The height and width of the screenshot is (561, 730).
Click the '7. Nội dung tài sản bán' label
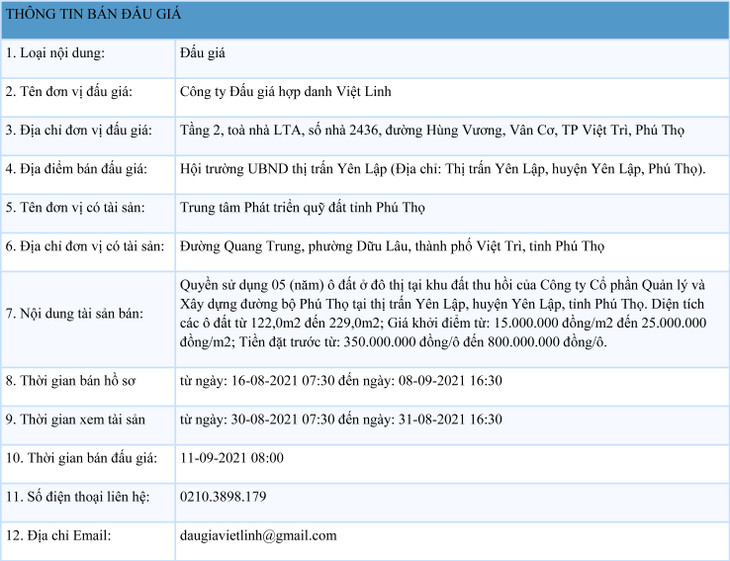(74, 314)
